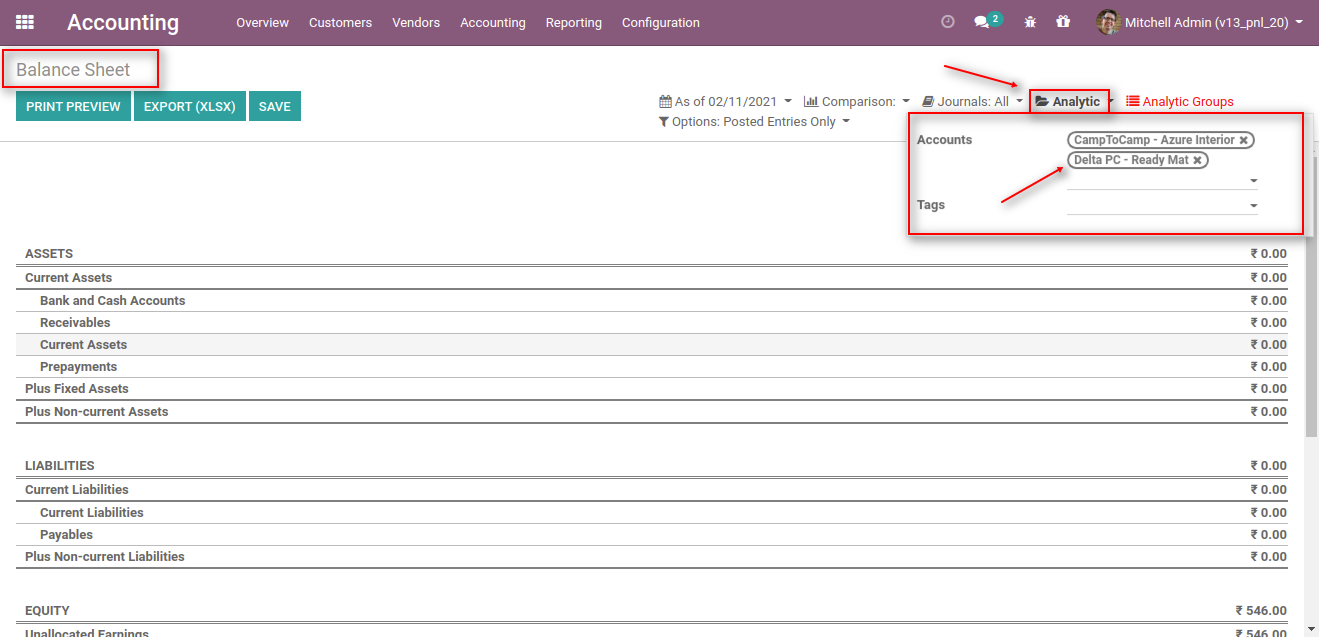Click the PRINT PREVIEW button
The width and height of the screenshot is (1319, 637).
coord(72,105)
